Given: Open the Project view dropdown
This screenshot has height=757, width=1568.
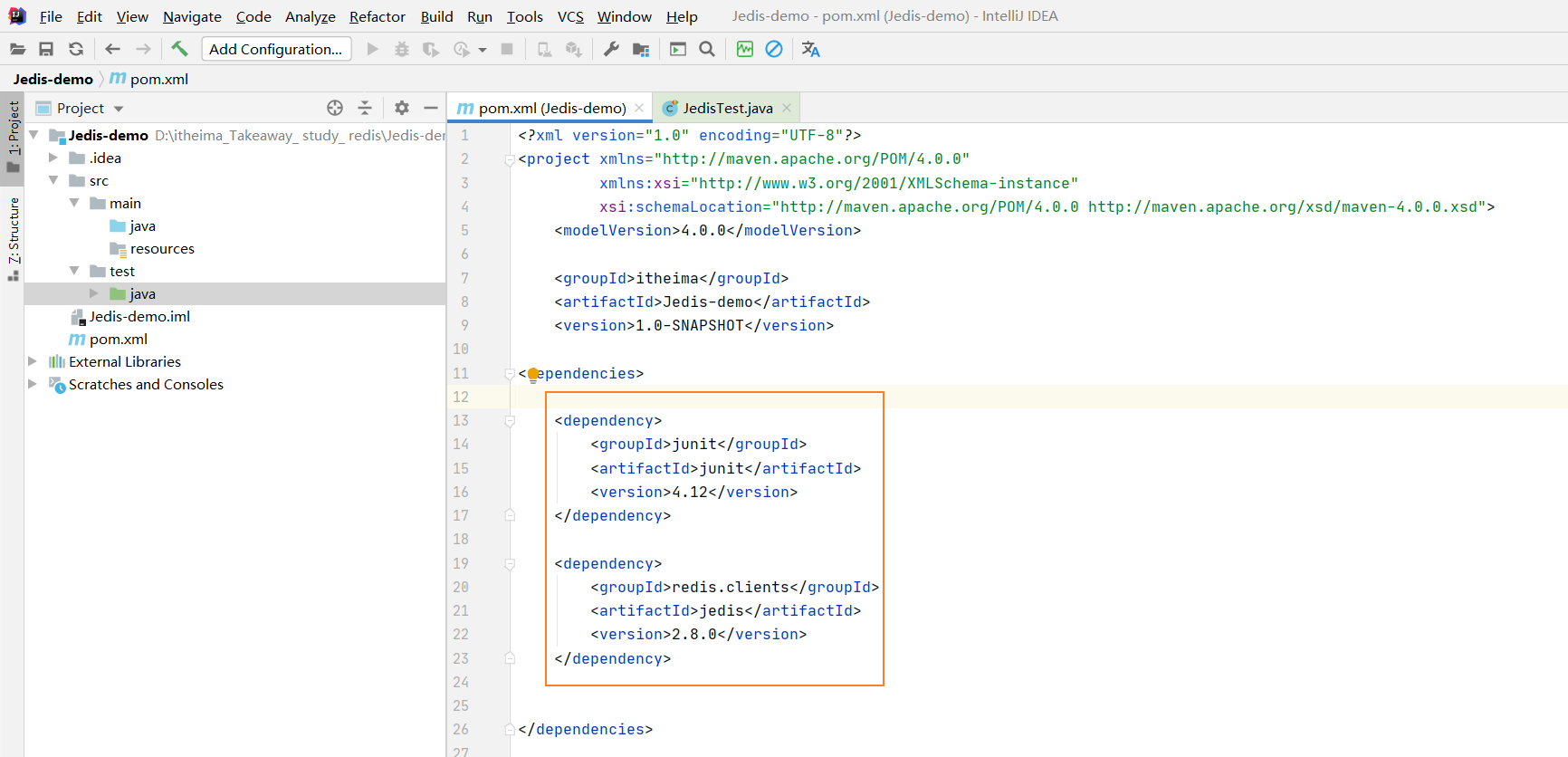Looking at the screenshot, I should coord(119,109).
